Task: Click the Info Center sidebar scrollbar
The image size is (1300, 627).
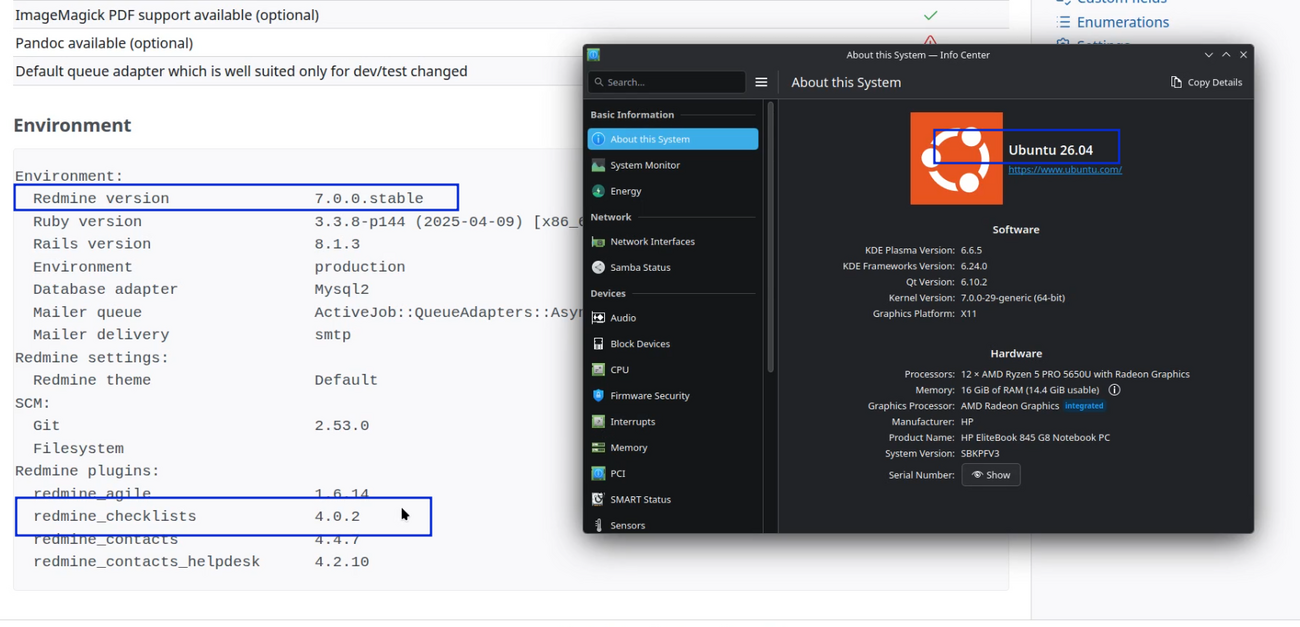Action: point(770,238)
